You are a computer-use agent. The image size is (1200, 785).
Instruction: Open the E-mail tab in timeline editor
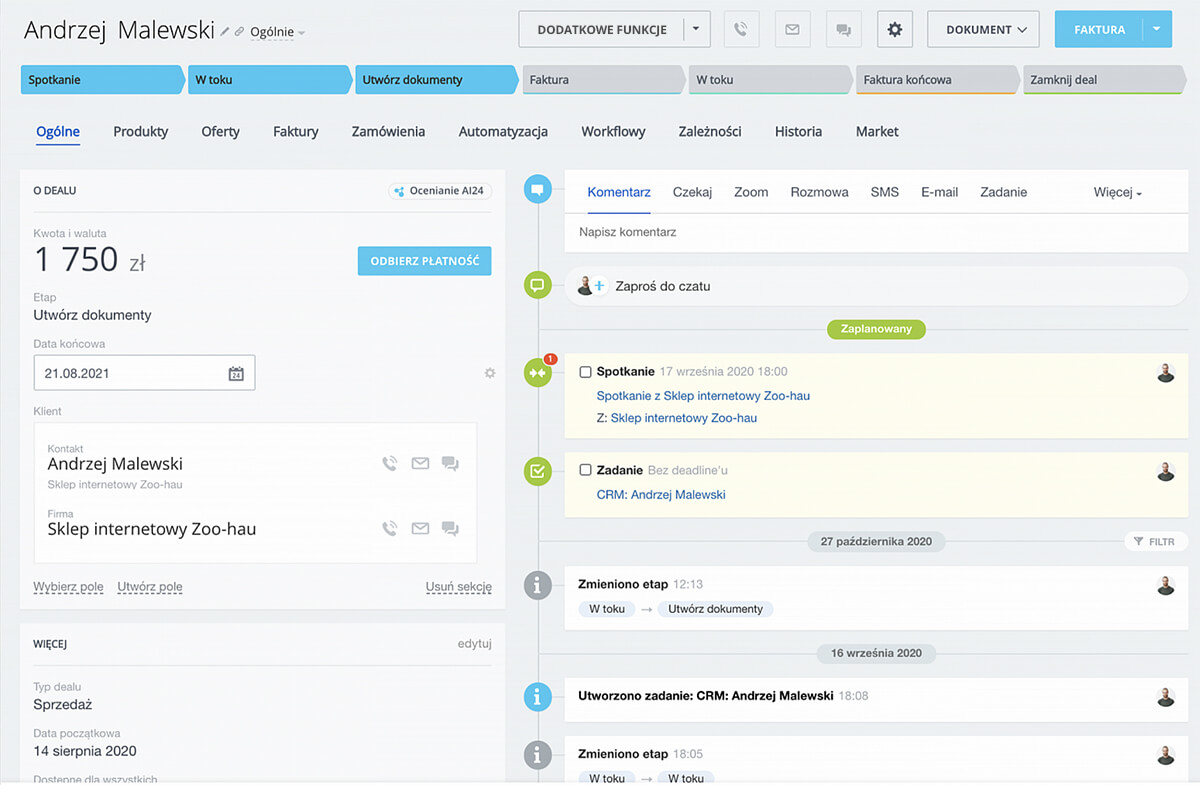pyautogui.click(x=939, y=192)
